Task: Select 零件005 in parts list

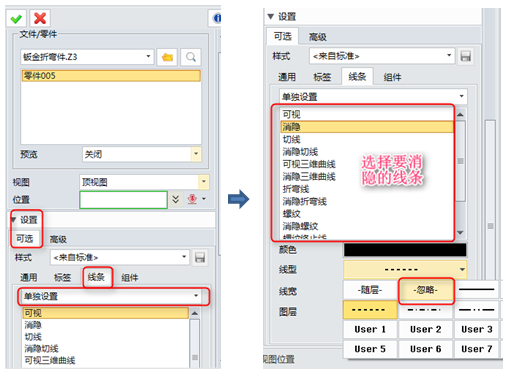Action: coord(111,76)
